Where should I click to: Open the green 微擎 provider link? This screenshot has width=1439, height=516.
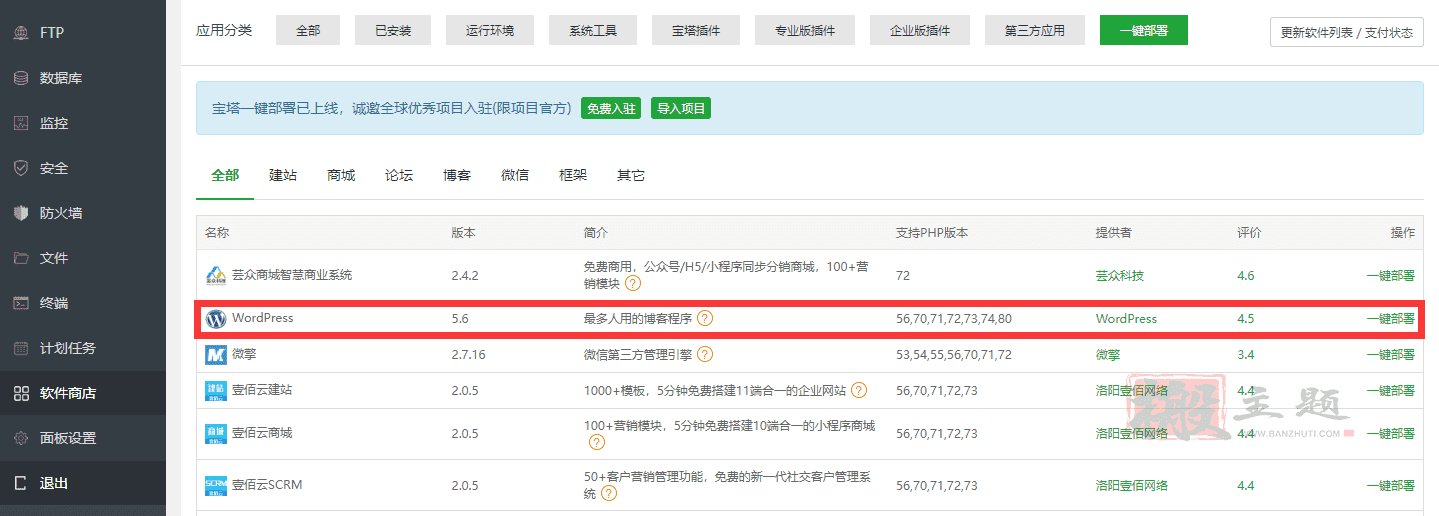click(x=1108, y=355)
